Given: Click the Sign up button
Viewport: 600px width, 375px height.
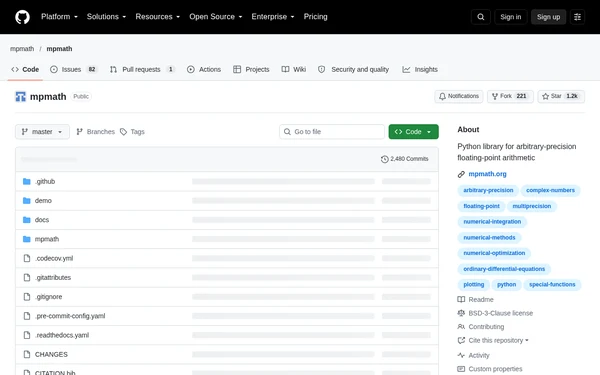Looking at the screenshot, I should 548,17.
